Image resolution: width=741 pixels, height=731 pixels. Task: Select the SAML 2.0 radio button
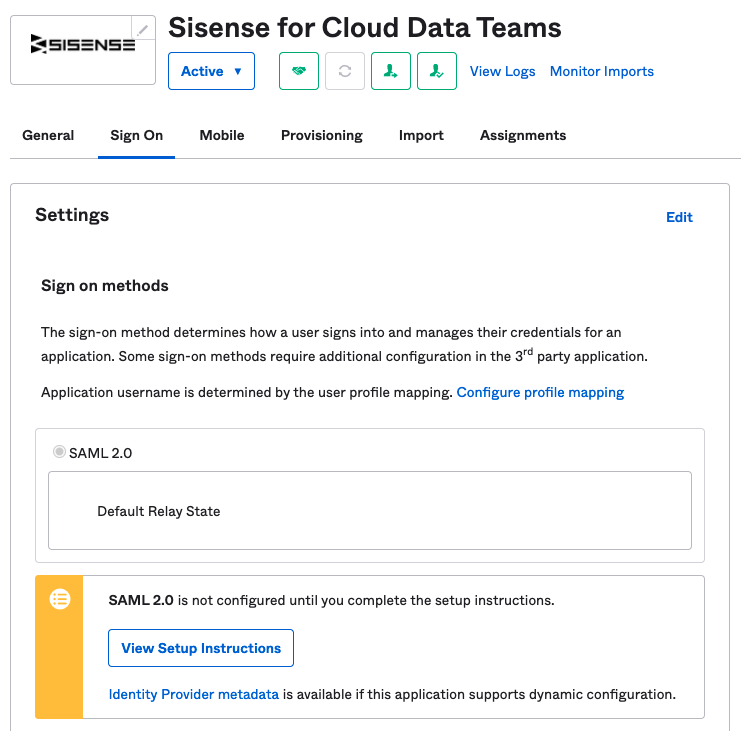59,452
